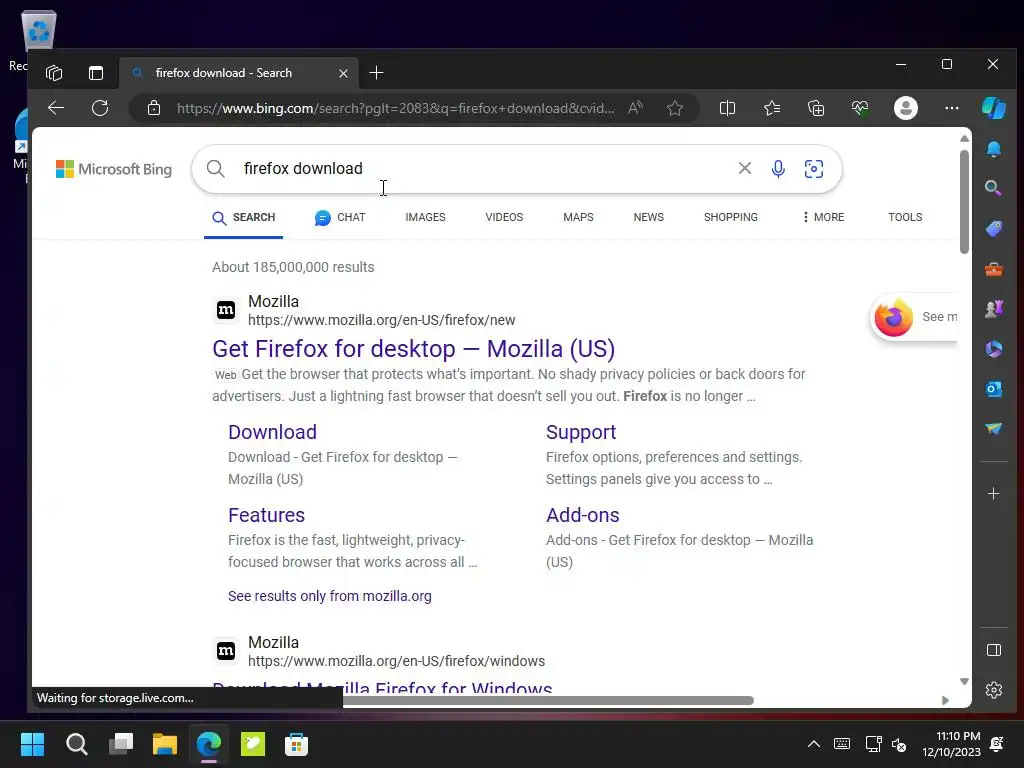This screenshot has width=1024, height=768.
Task: Open Outlook in the sidebar
Action: click(x=994, y=389)
